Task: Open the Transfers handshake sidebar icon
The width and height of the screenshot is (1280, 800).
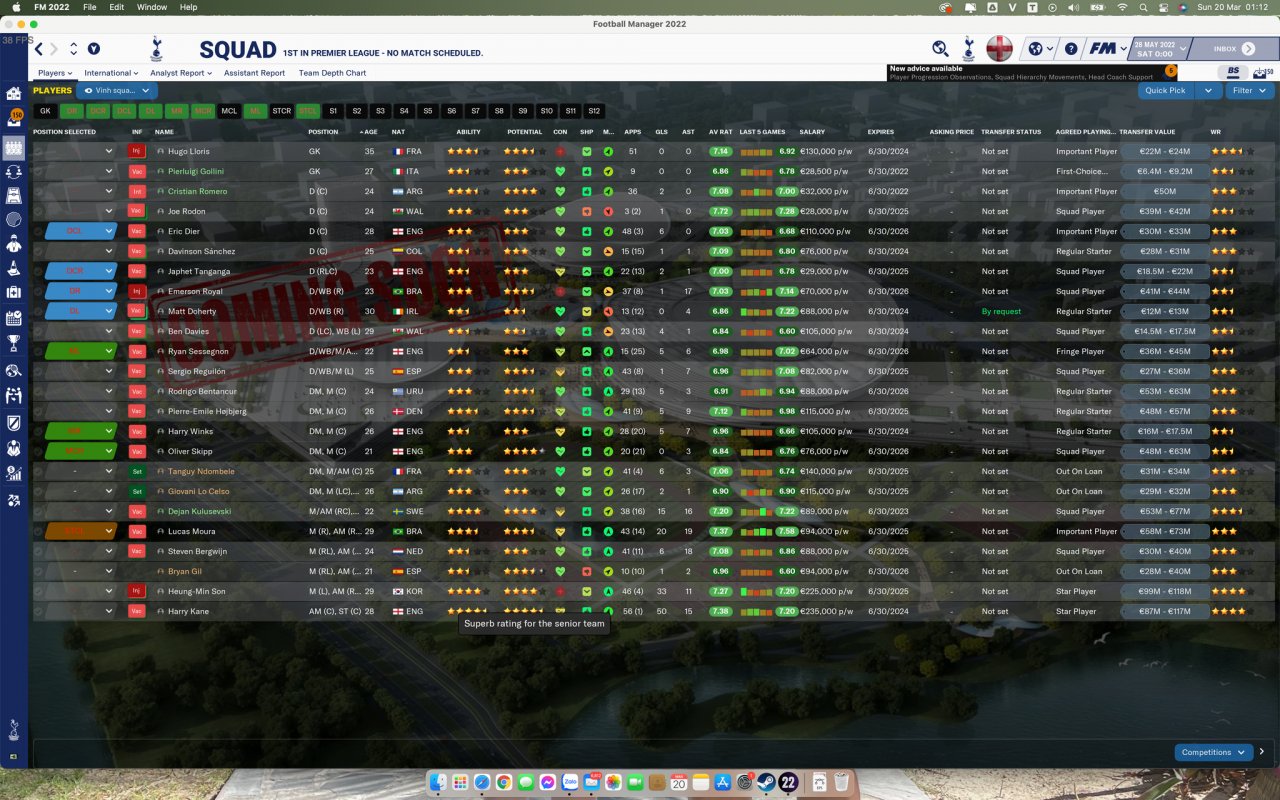Action: tap(14, 395)
